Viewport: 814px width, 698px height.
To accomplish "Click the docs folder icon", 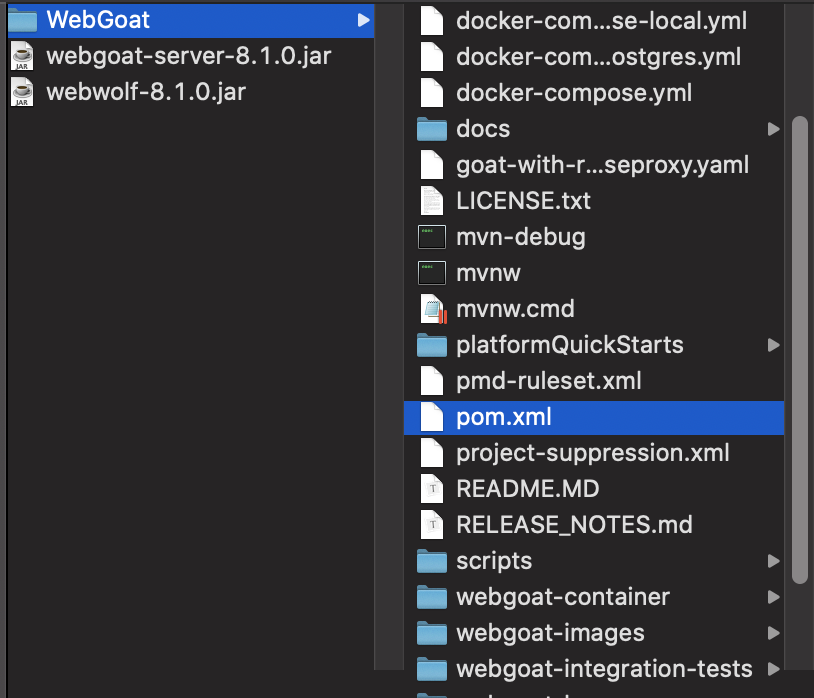I will (x=431, y=129).
